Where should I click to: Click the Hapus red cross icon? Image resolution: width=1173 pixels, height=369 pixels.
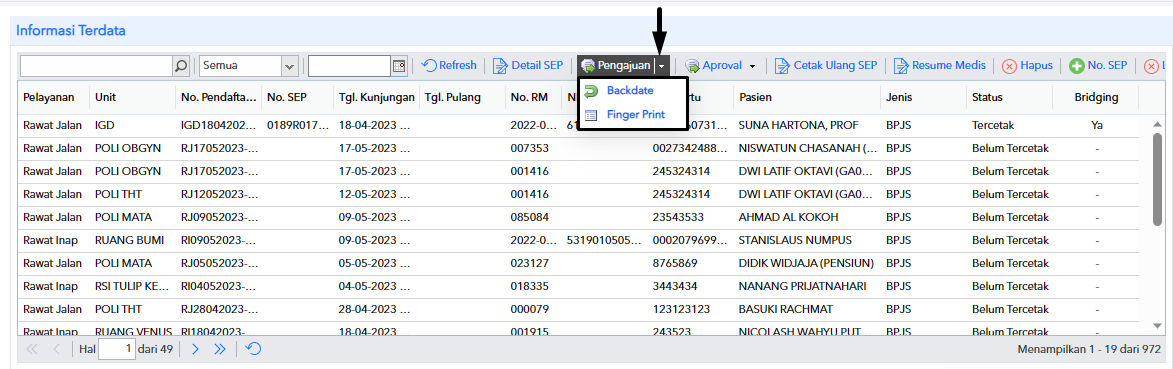tap(1009, 66)
